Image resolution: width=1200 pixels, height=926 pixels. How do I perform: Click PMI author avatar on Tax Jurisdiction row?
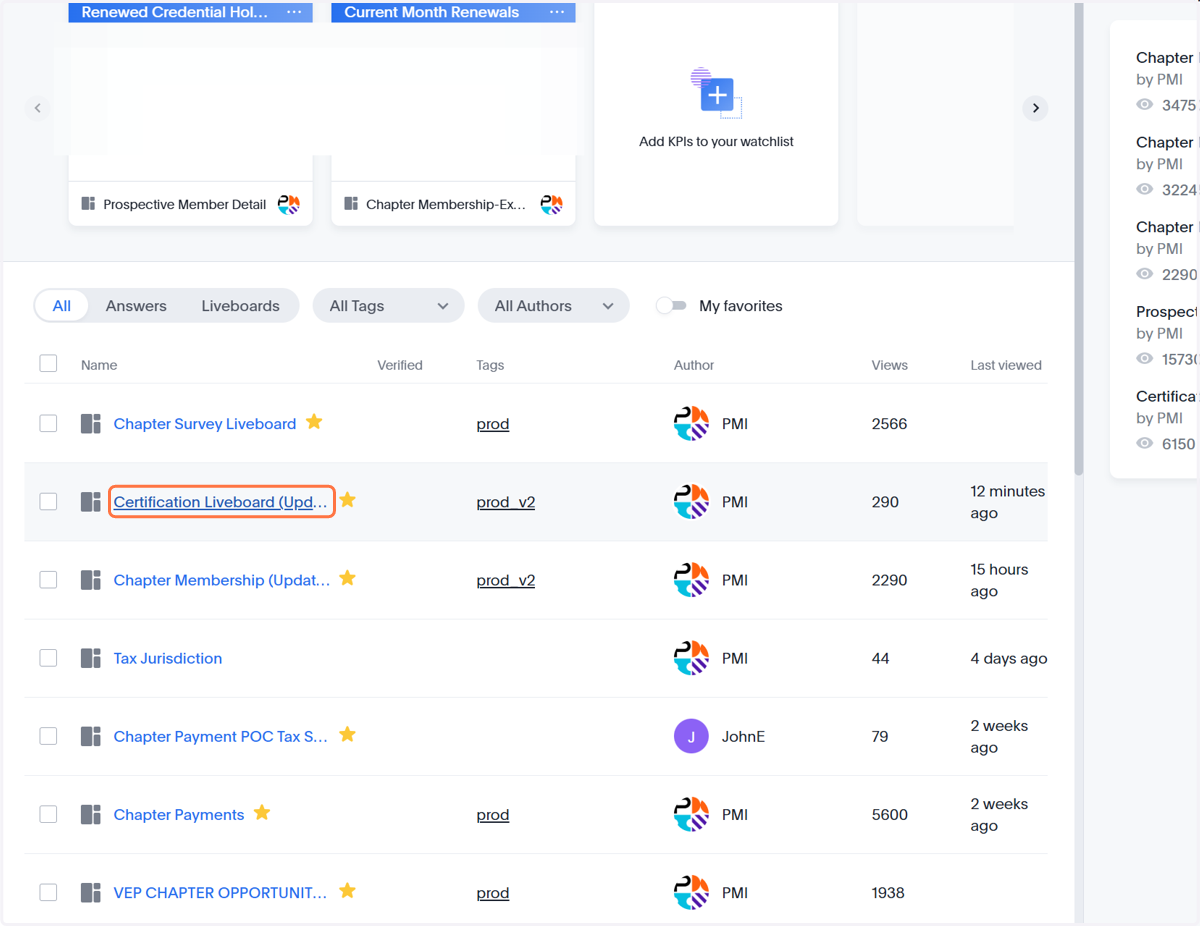pyautogui.click(x=691, y=658)
